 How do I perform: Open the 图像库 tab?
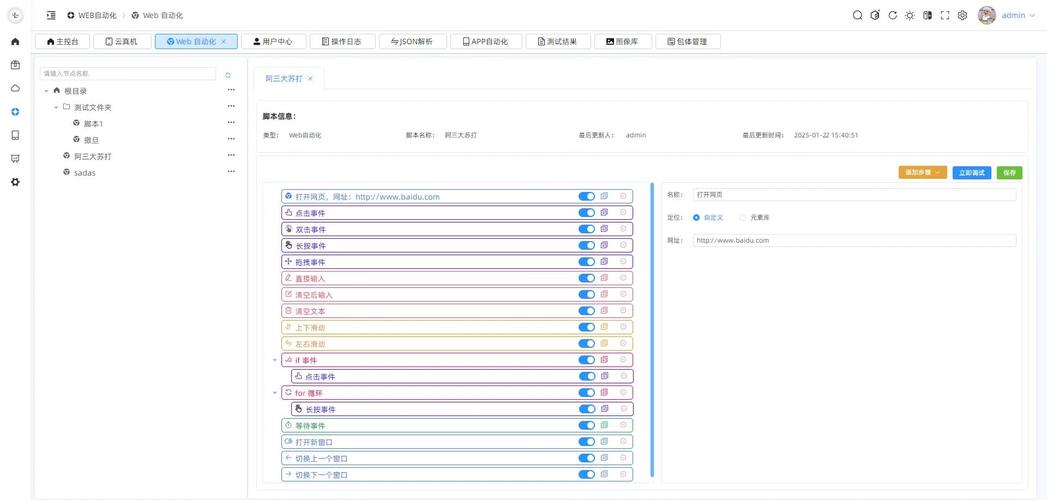click(622, 41)
